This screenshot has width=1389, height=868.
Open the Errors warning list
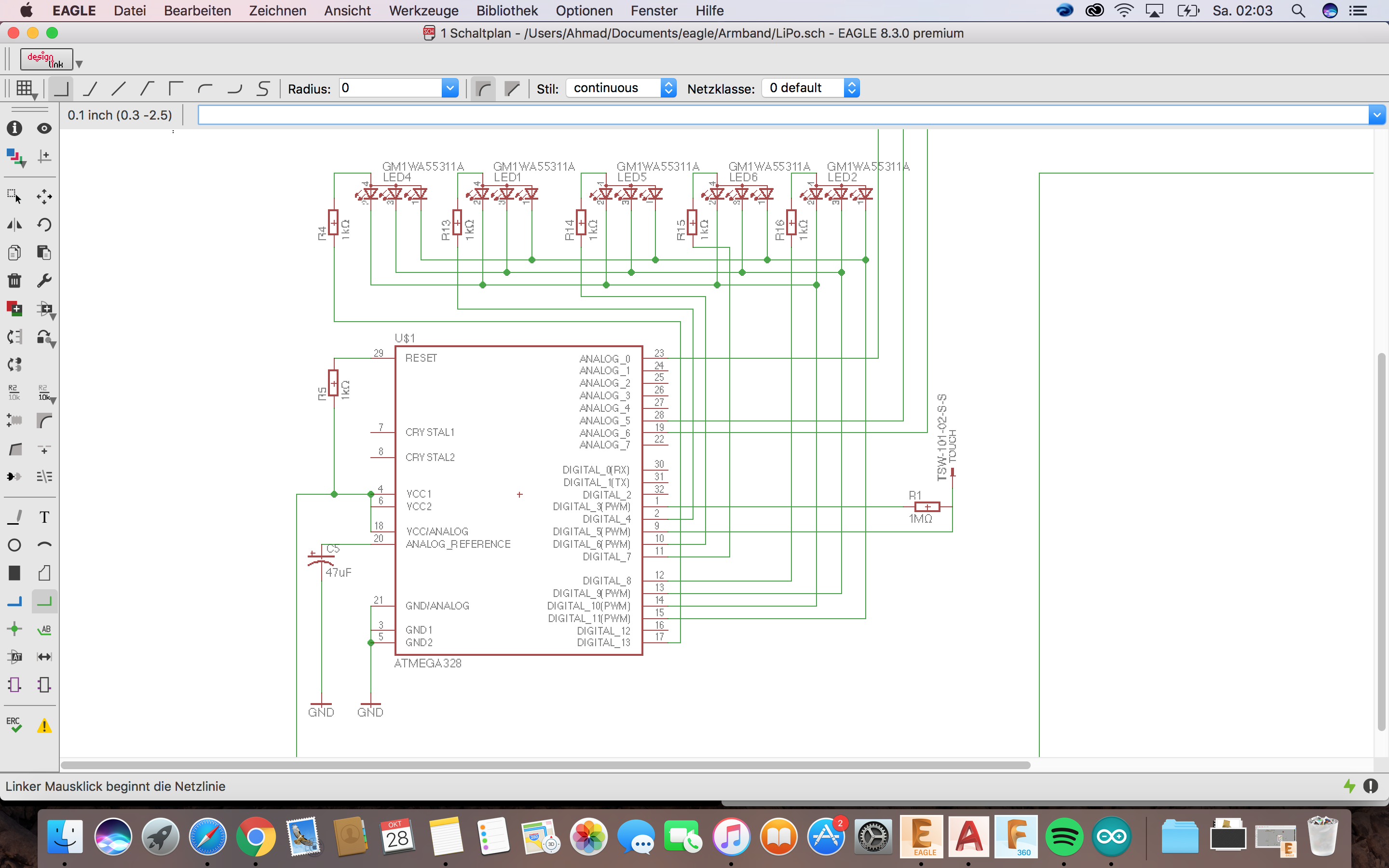tap(44, 726)
